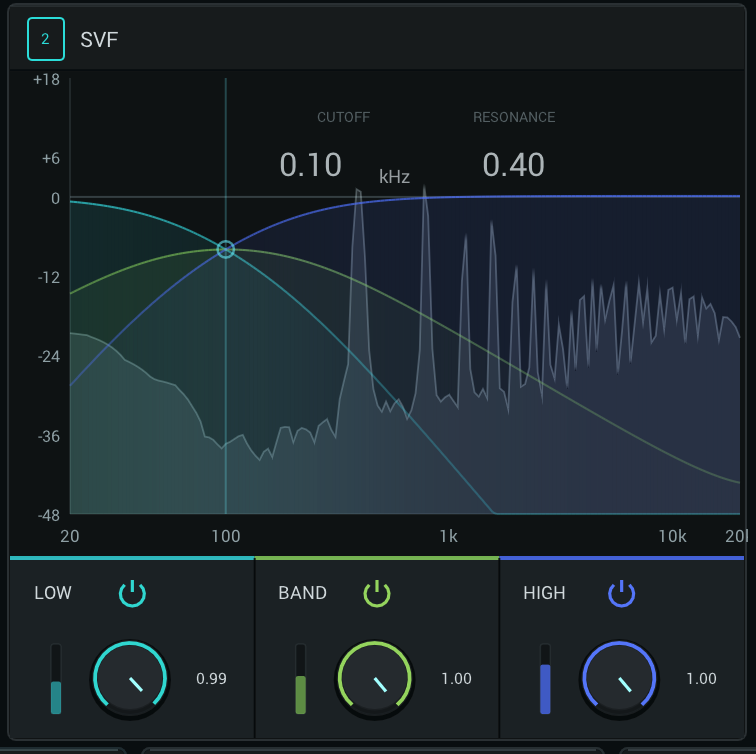Click the 100 frequency axis label
The height and width of the screenshot is (754, 756).
(226, 536)
